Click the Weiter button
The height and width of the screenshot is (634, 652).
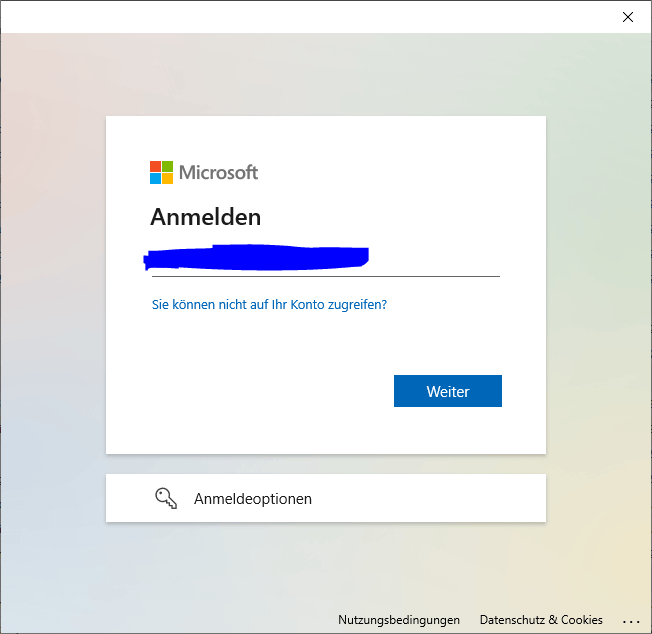point(448,391)
